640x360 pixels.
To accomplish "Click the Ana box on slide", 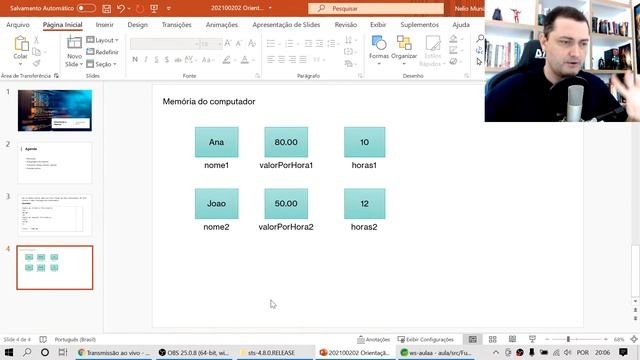I will (x=216, y=142).
